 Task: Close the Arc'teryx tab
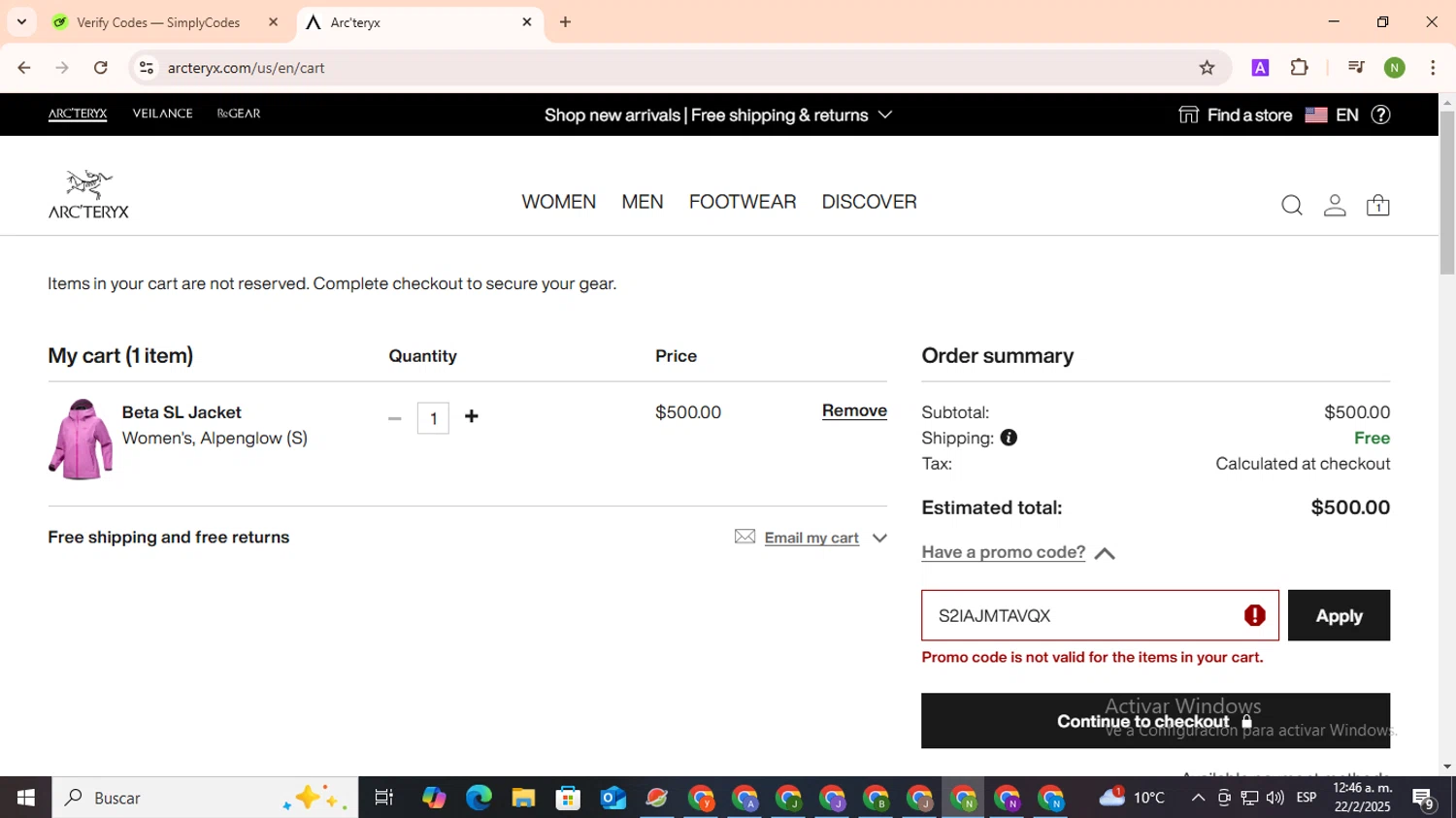527,21
